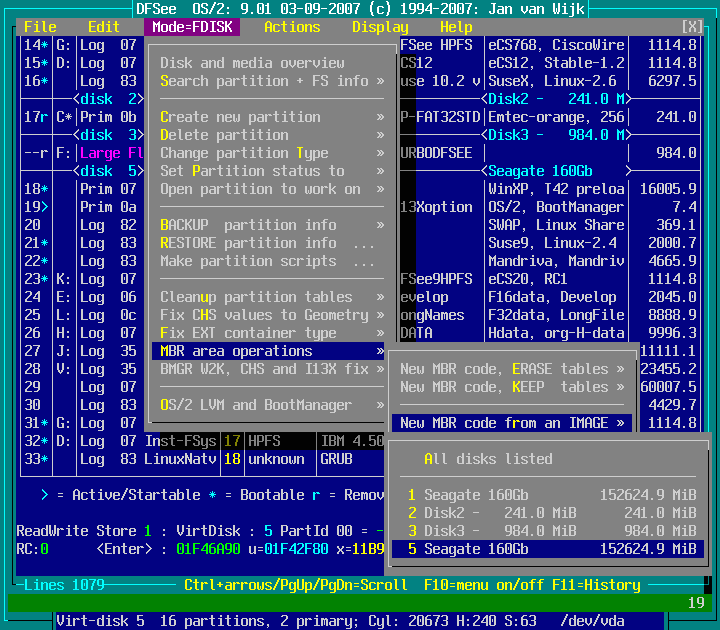Open the Edit menu
The width and height of the screenshot is (720, 630).
[104, 27]
